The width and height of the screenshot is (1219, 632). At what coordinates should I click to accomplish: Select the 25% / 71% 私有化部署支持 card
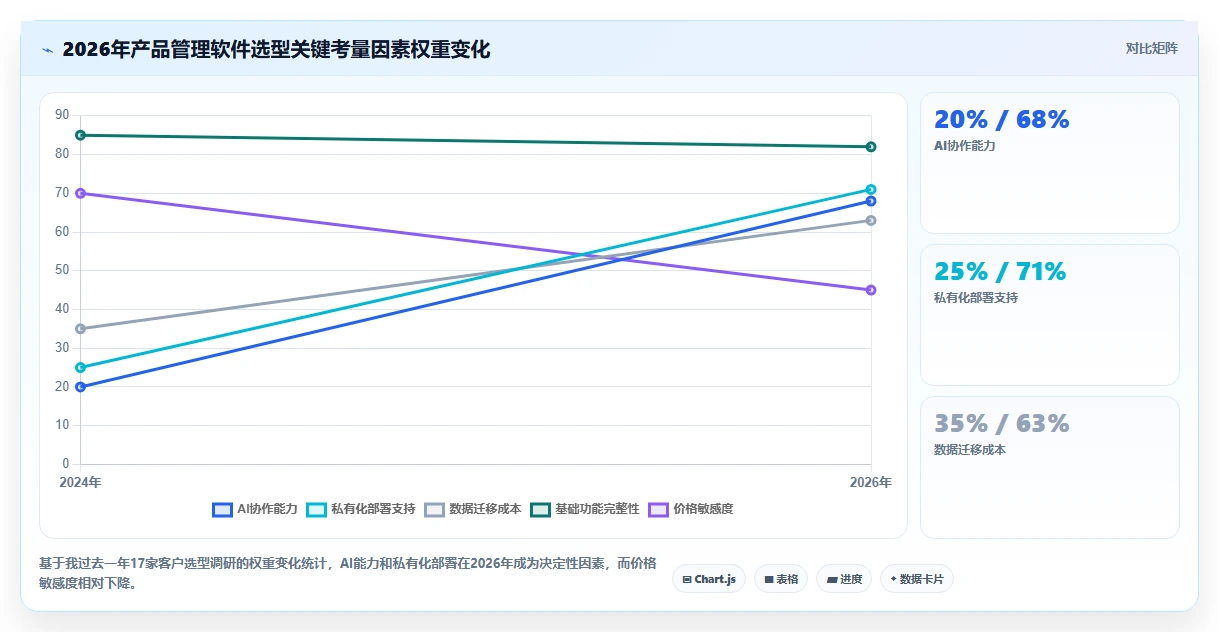click(x=1050, y=315)
